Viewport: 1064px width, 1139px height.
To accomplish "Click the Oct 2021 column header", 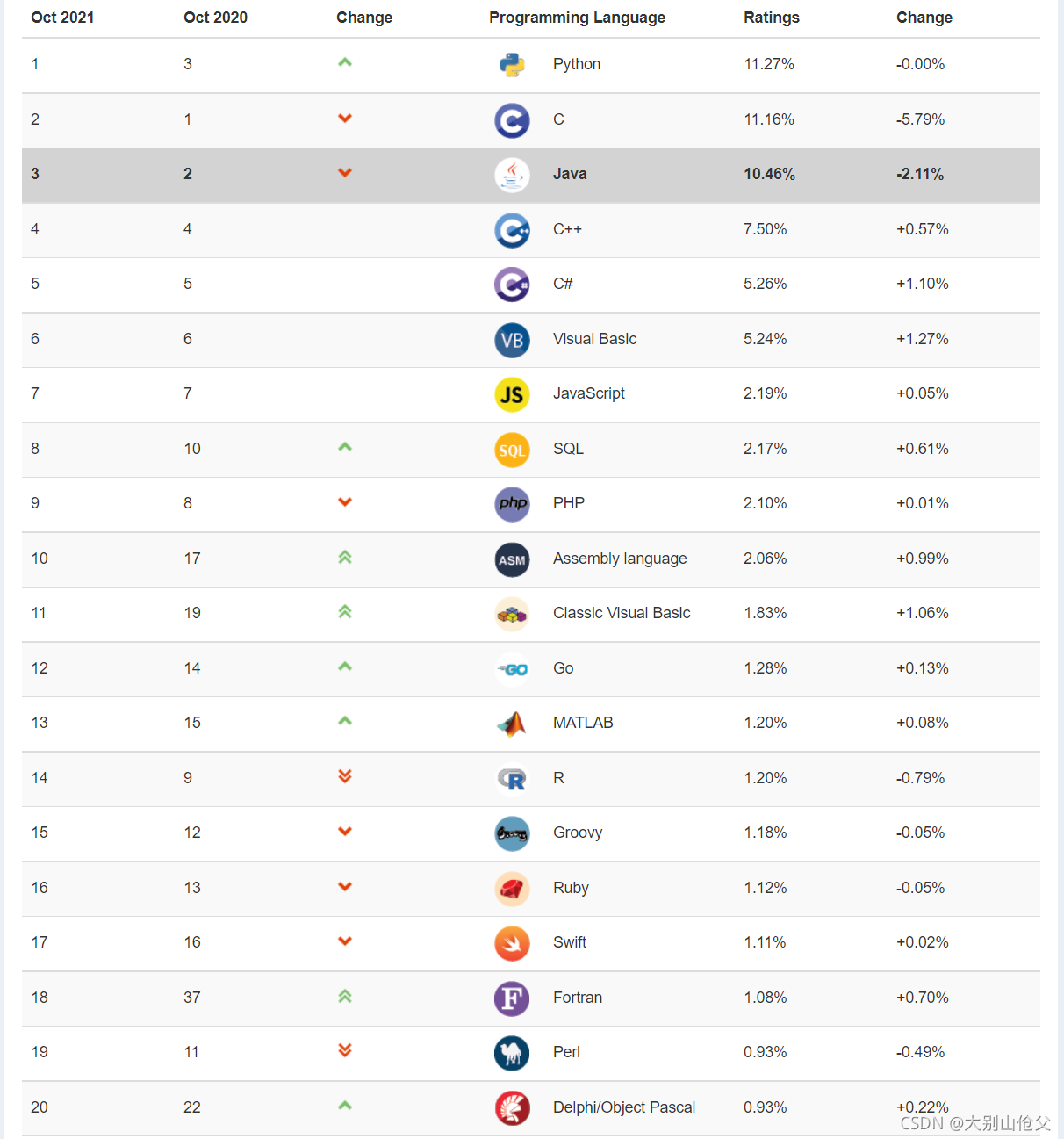I will (62, 18).
